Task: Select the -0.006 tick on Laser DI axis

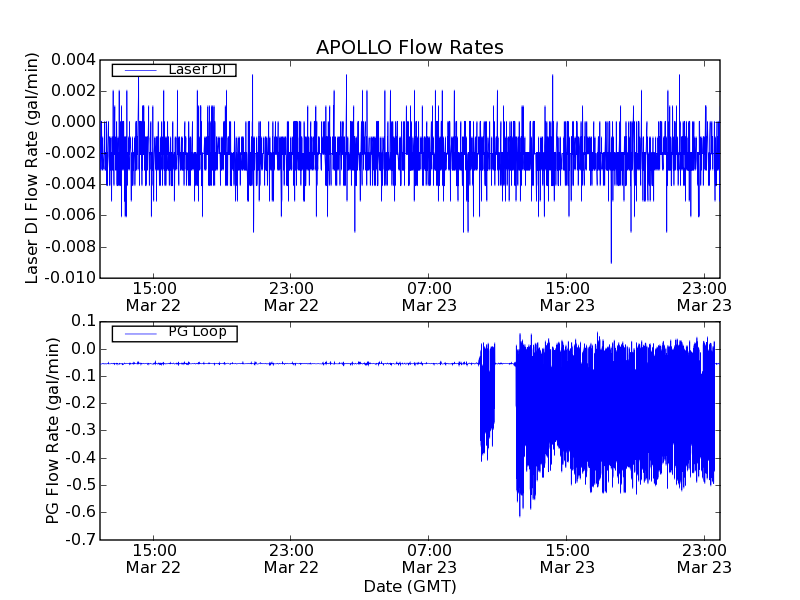Action: coord(70,215)
